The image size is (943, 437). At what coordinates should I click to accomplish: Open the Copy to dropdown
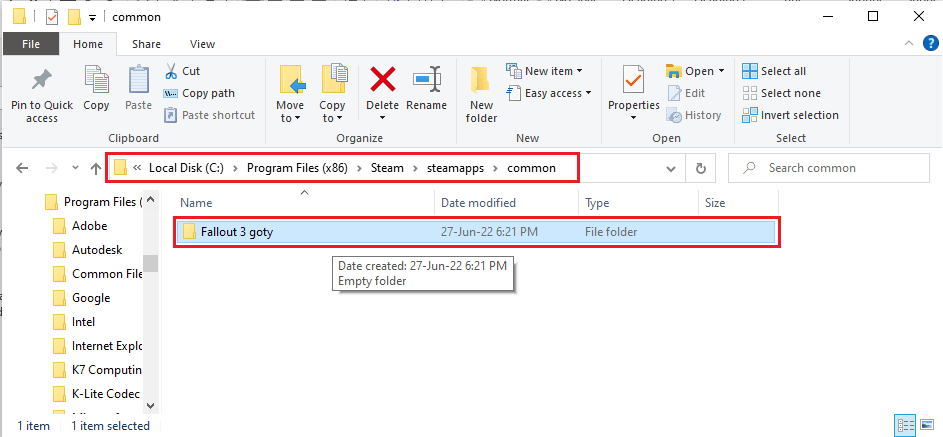coord(332,111)
